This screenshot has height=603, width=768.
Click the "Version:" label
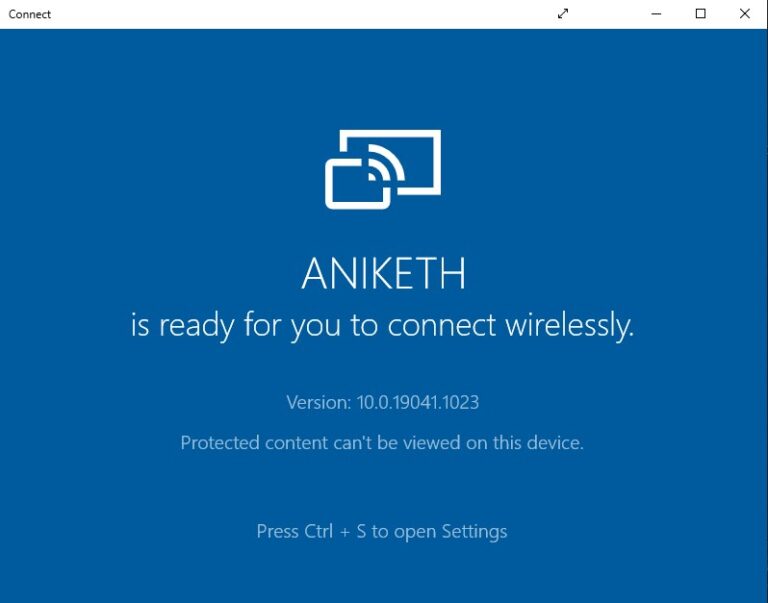coord(319,402)
